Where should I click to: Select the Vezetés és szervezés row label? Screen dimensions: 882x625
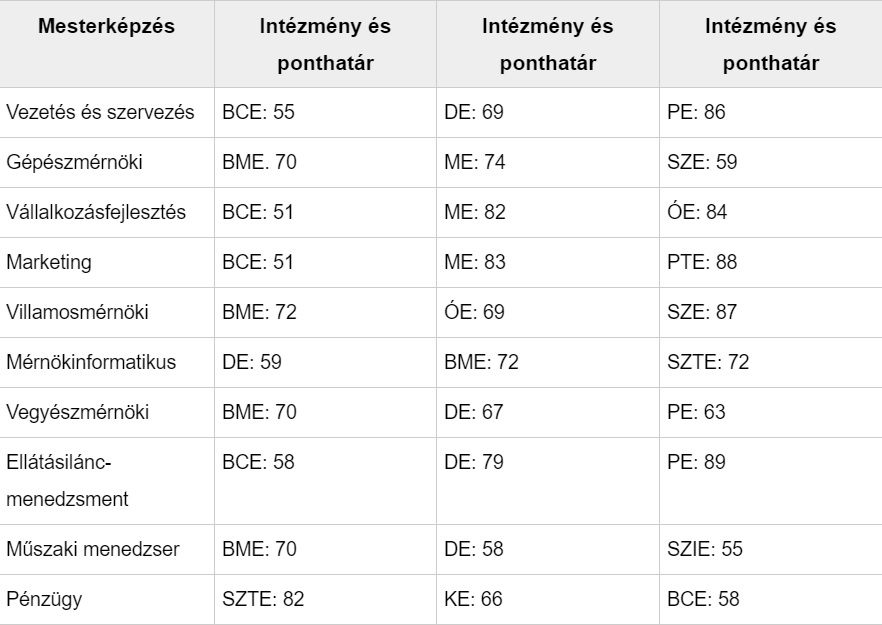pos(100,112)
